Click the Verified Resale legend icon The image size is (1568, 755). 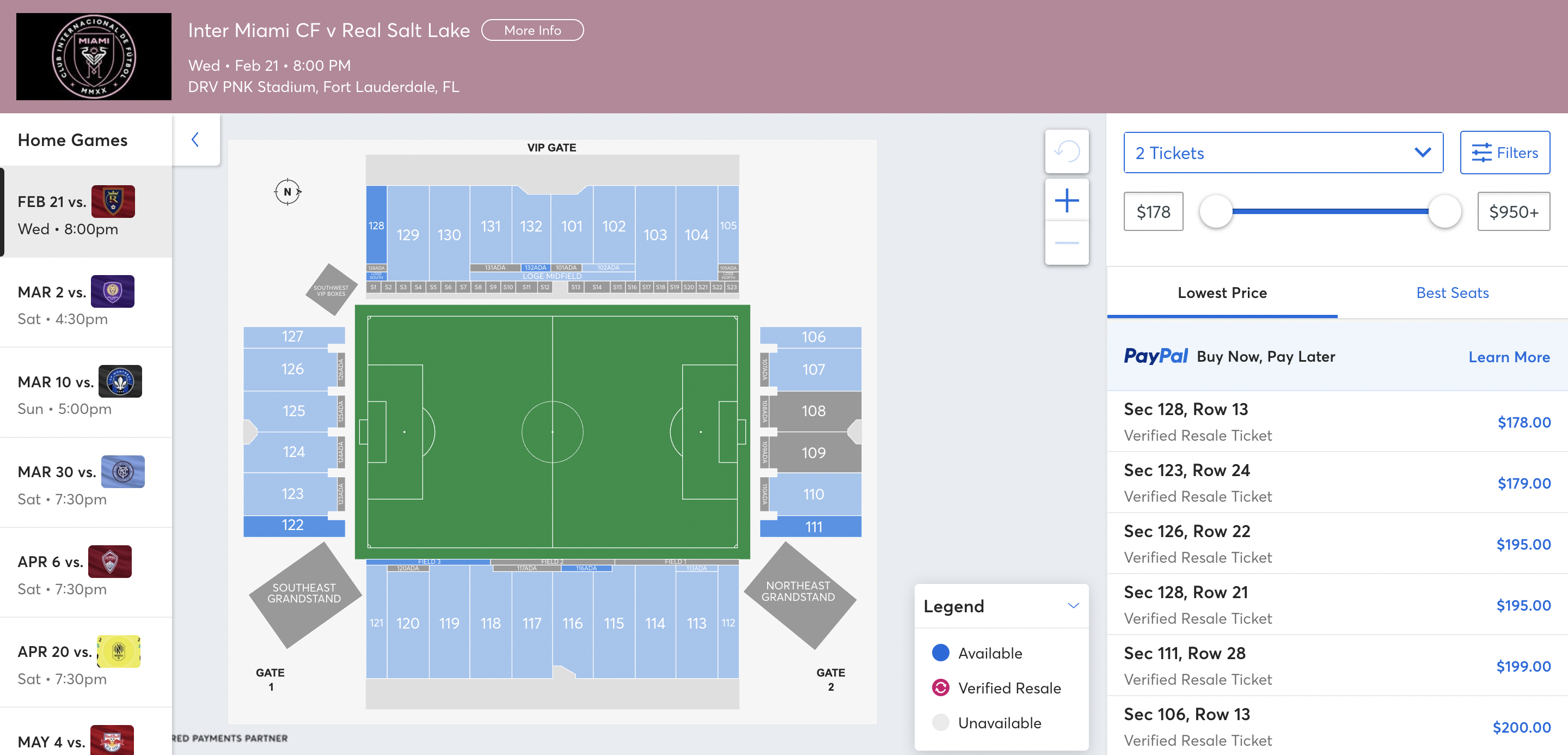[940, 687]
